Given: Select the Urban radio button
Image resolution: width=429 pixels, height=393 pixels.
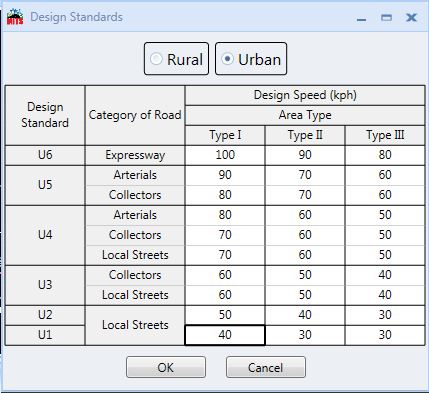Looking at the screenshot, I should point(251,59).
